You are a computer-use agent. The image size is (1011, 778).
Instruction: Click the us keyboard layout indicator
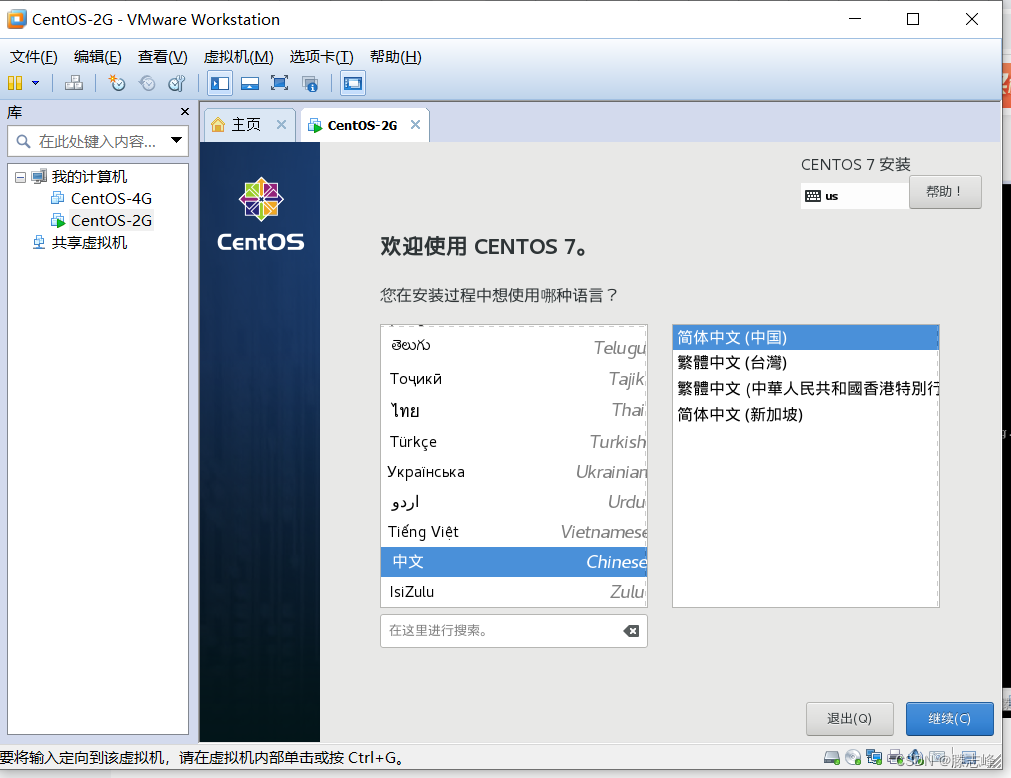[x=854, y=196]
